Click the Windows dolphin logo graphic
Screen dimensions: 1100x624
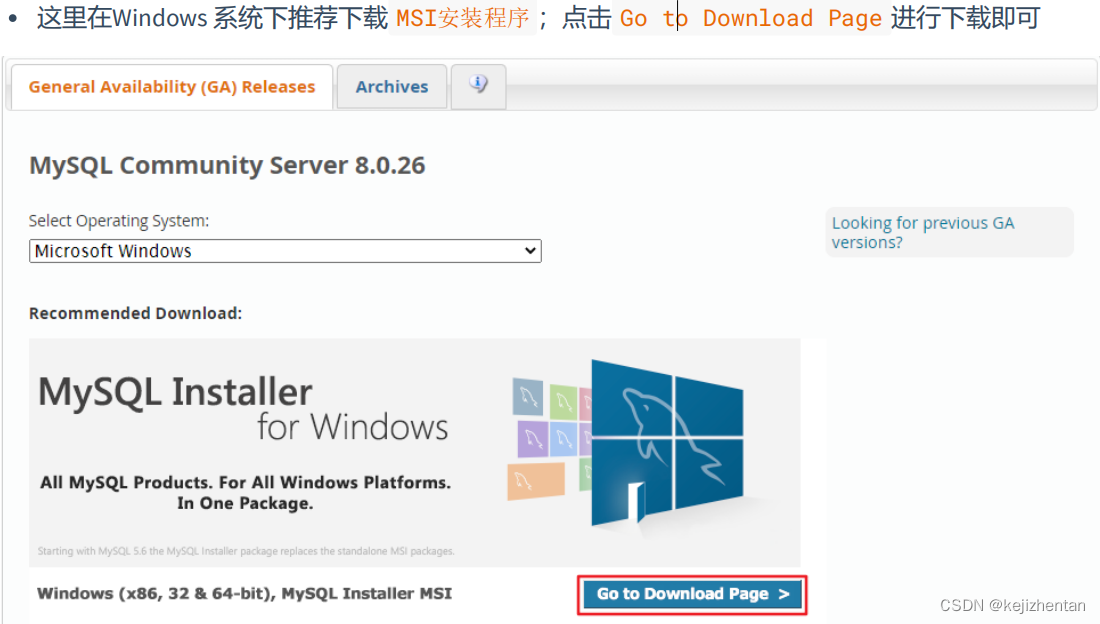(666, 442)
